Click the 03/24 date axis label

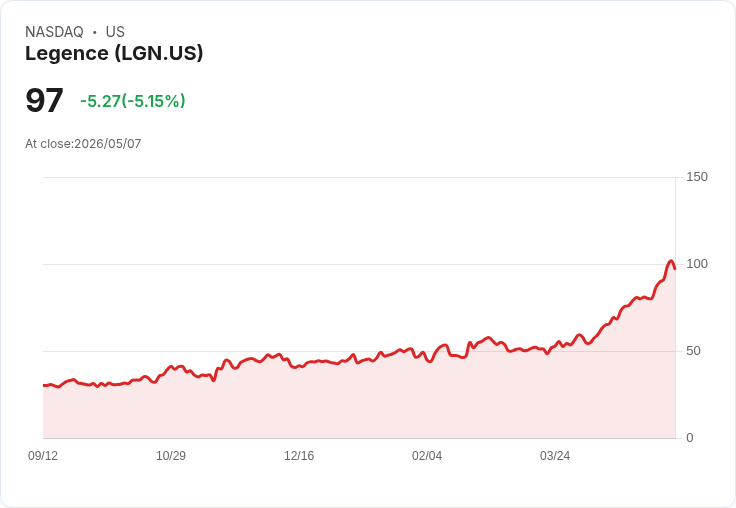[x=555, y=456]
